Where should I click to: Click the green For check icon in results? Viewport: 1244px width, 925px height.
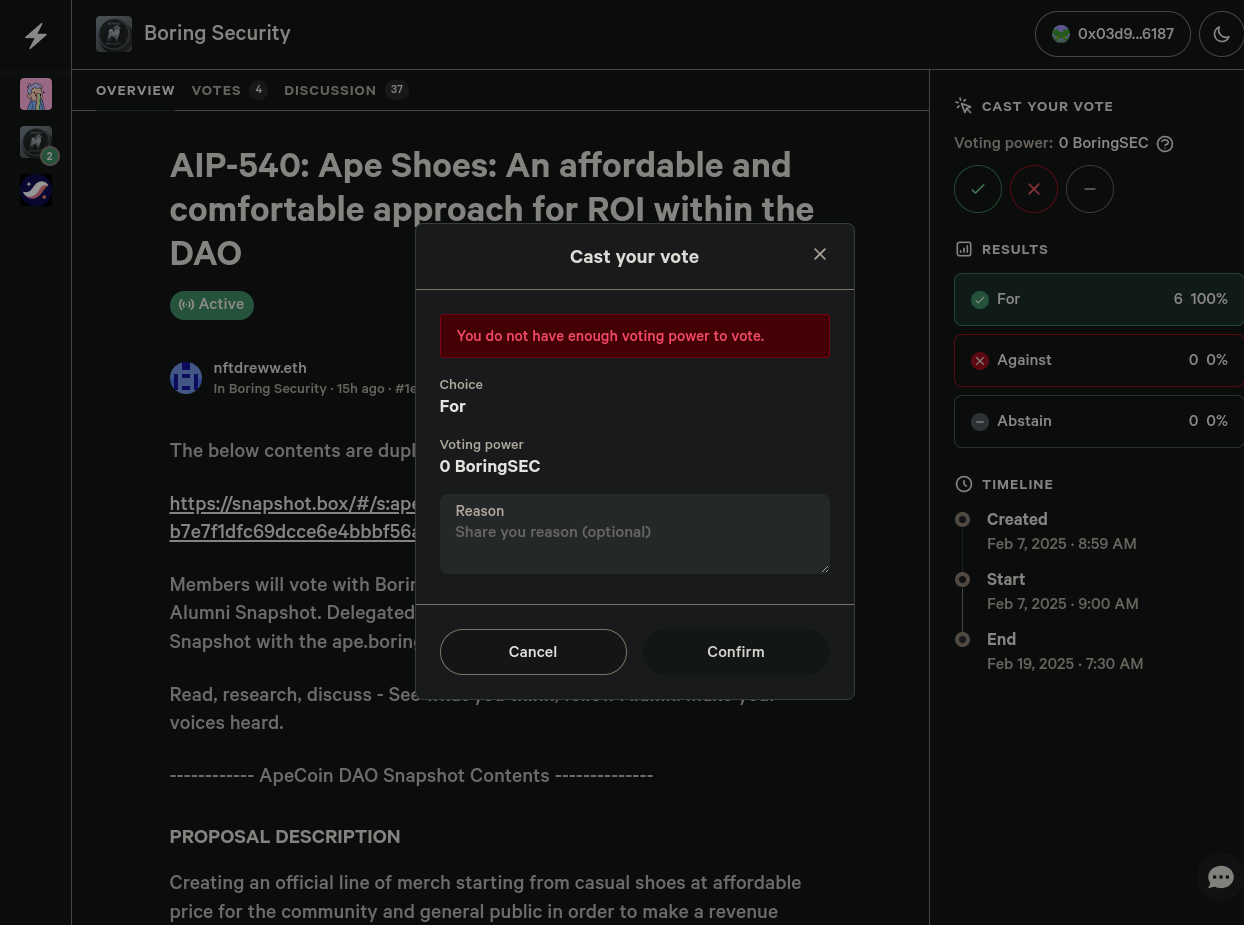pos(980,300)
